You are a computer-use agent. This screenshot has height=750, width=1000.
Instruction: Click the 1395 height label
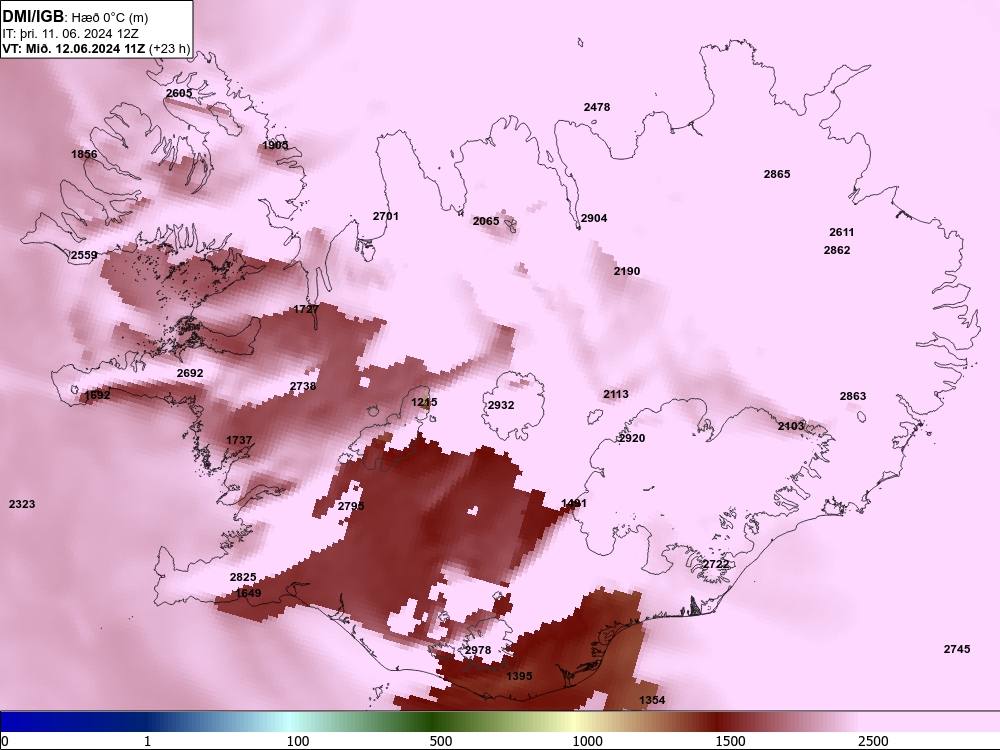[519, 676]
